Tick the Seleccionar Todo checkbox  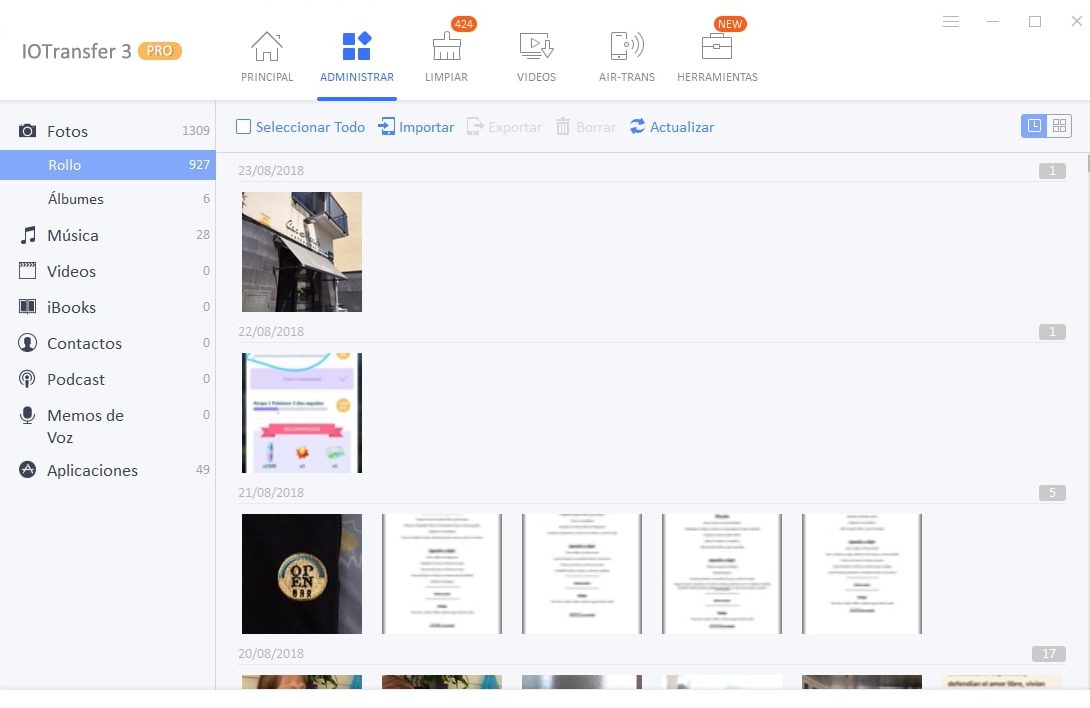click(243, 127)
